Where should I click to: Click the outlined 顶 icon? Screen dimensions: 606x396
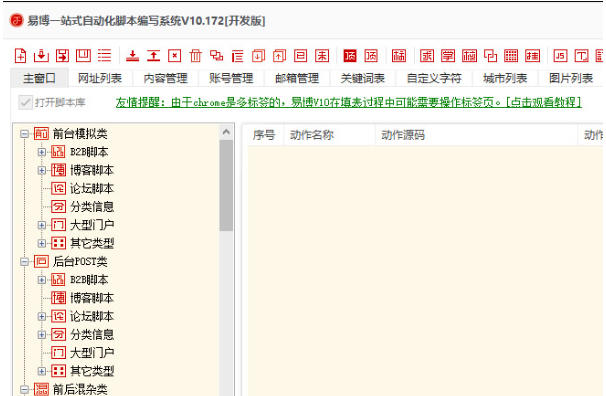click(x=371, y=56)
